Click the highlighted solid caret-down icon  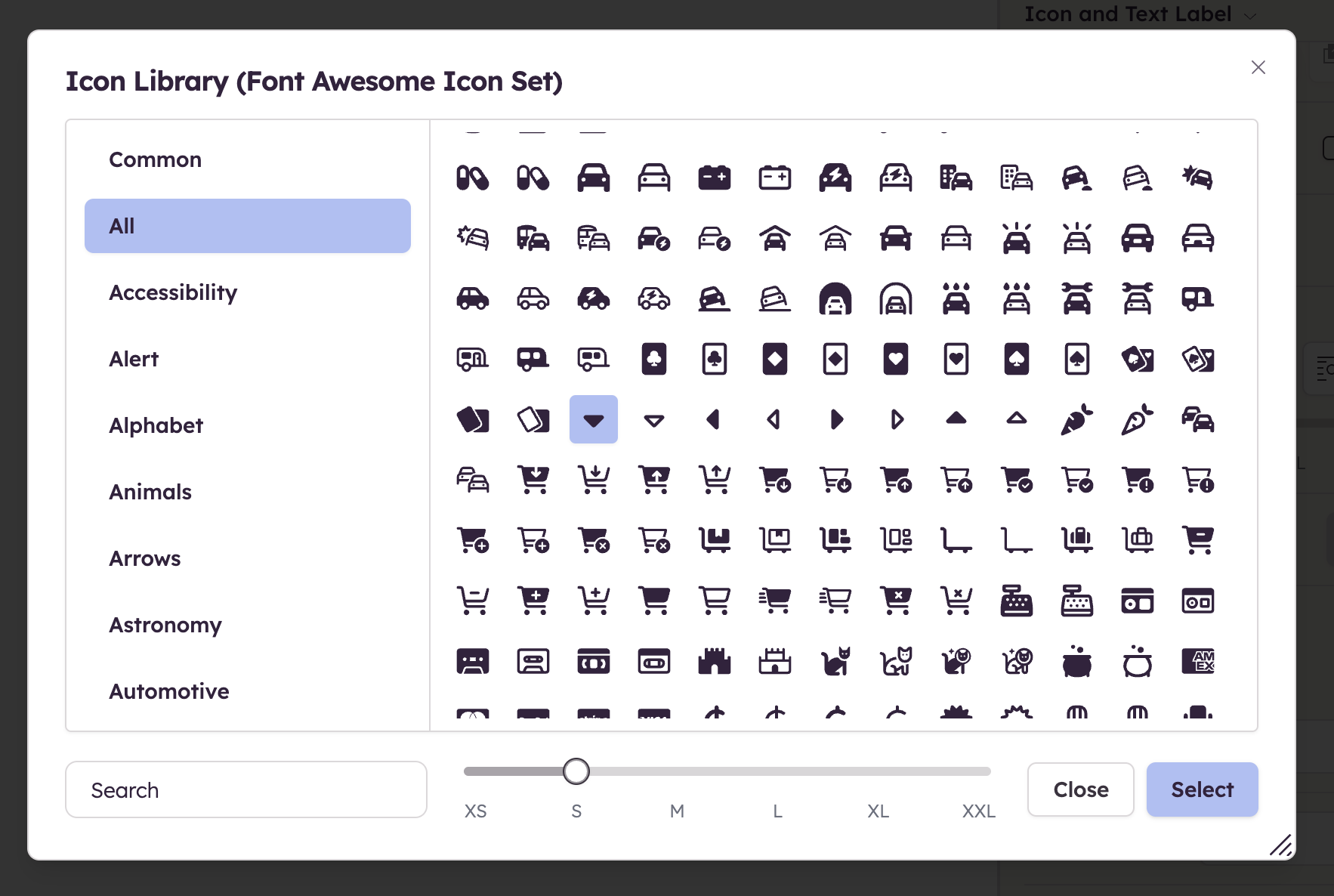593,419
